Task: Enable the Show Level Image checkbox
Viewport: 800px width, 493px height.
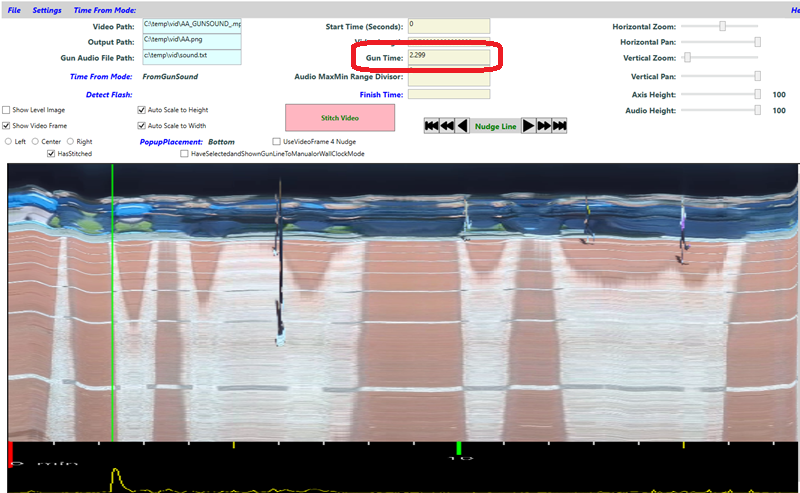Action: click(6, 110)
